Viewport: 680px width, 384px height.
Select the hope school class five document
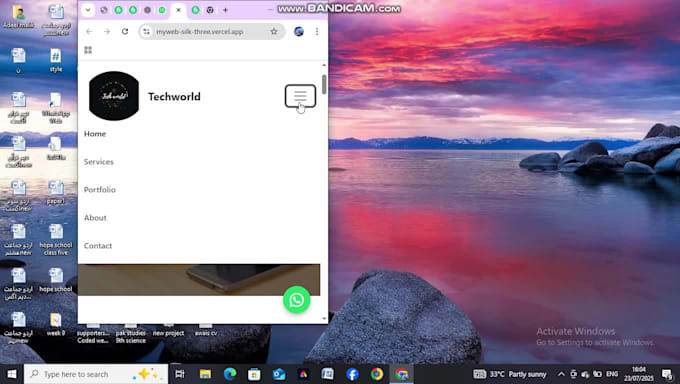pos(56,240)
